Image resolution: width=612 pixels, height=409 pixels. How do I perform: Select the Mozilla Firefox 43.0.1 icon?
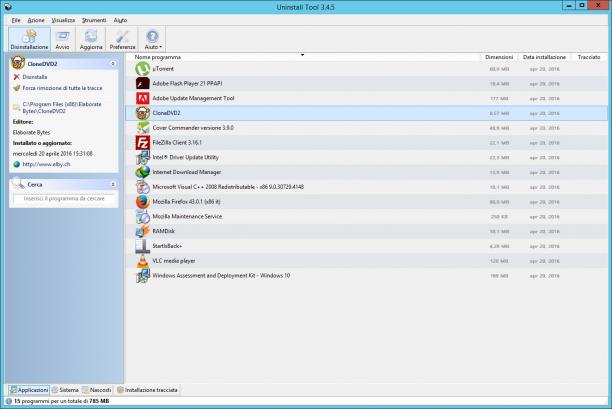coord(142,202)
